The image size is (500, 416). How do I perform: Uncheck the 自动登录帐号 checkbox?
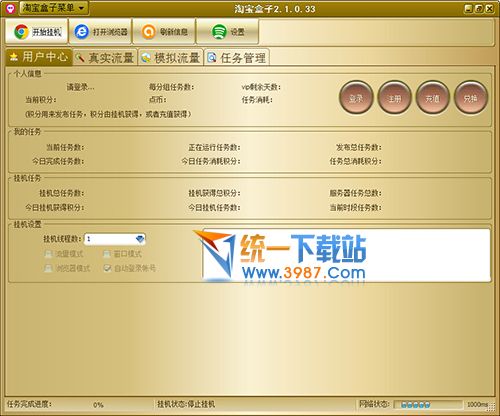coord(107,268)
